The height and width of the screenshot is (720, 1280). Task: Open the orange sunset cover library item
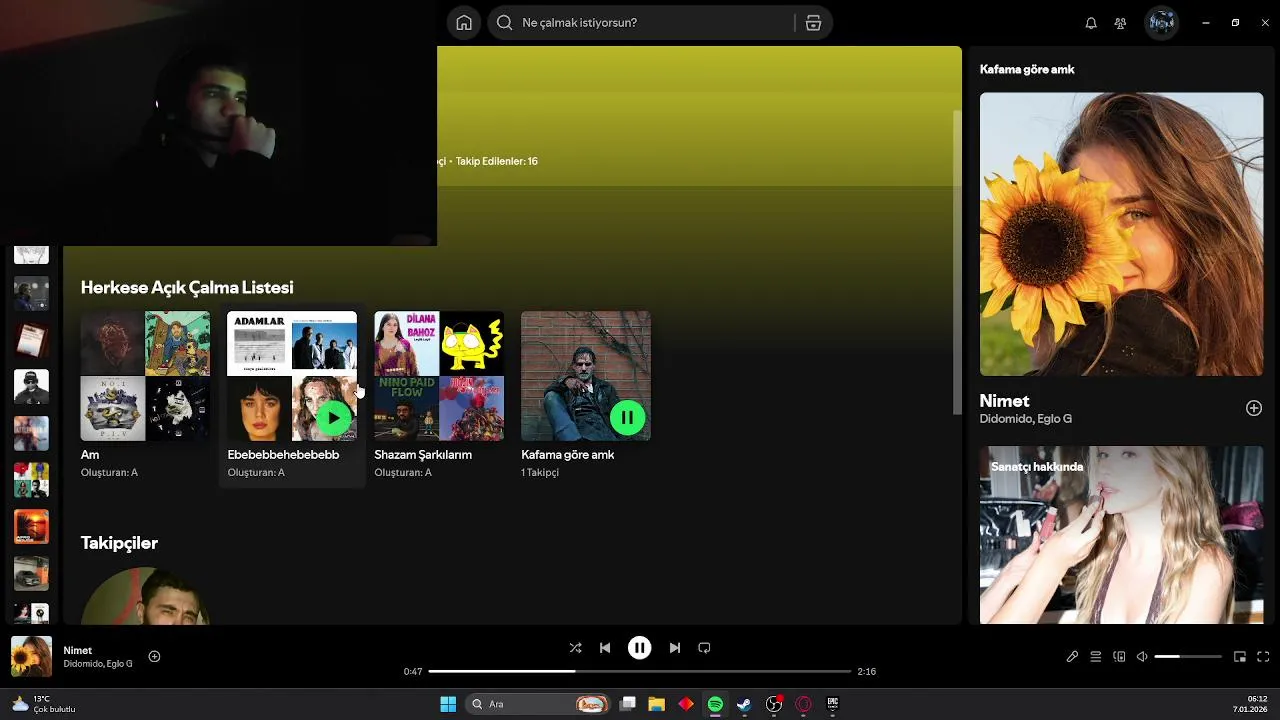31,527
